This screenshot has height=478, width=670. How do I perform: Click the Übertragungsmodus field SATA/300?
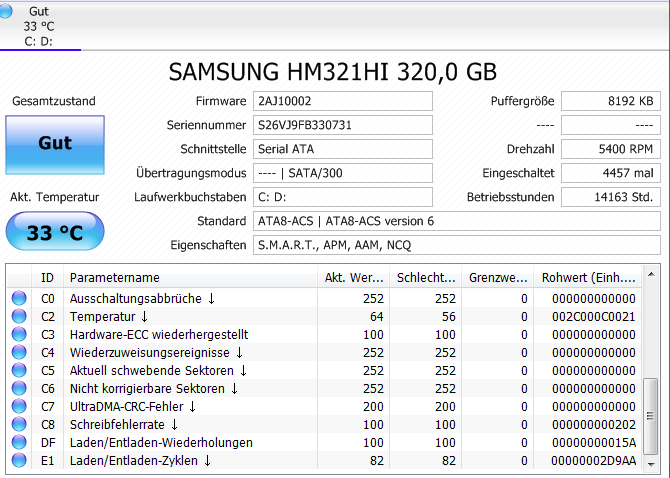coord(343,173)
